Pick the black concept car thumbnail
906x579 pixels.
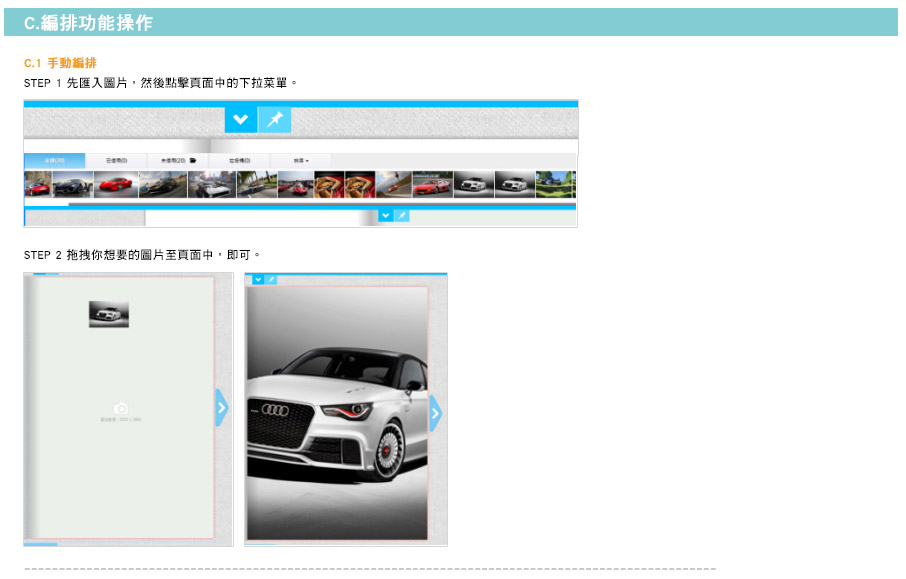[x=73, y=184]
